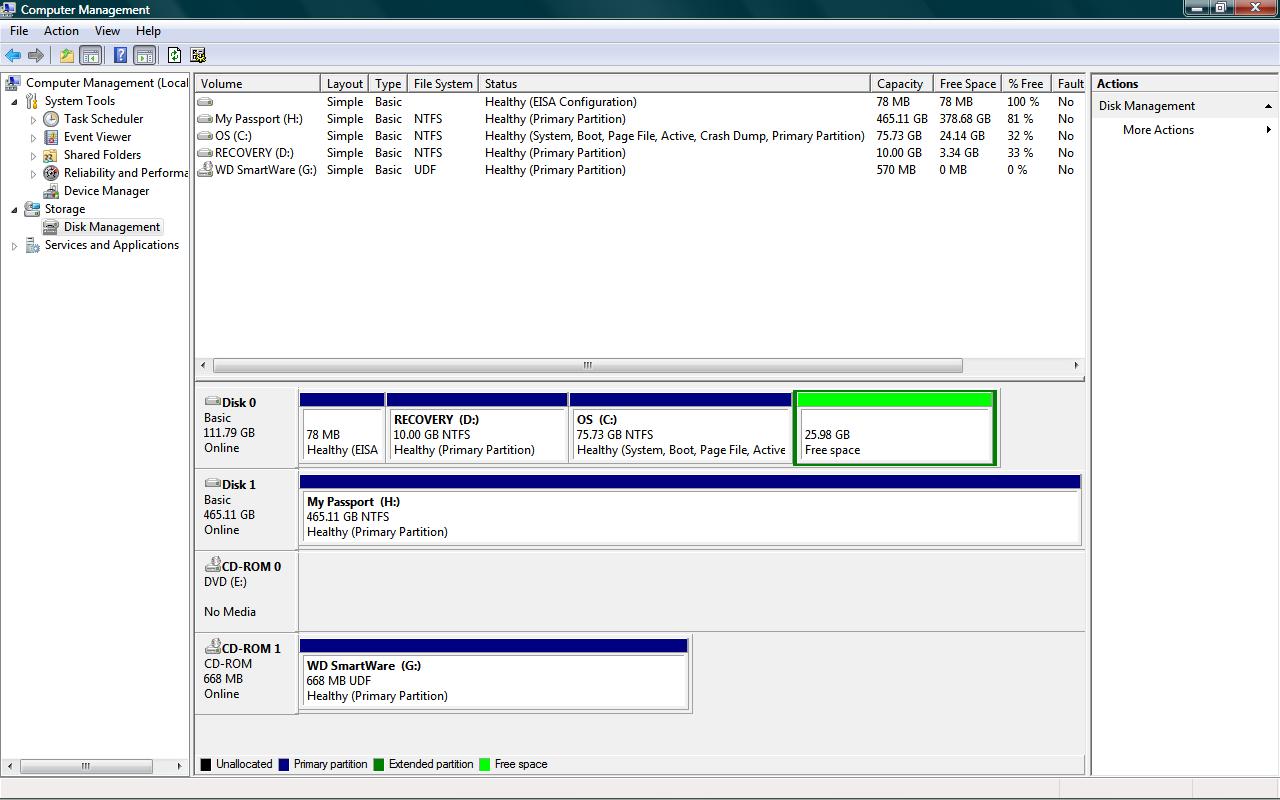
Task: Expand the Shared Folders node
Action: pyautogui.click(x=33, y=155)
